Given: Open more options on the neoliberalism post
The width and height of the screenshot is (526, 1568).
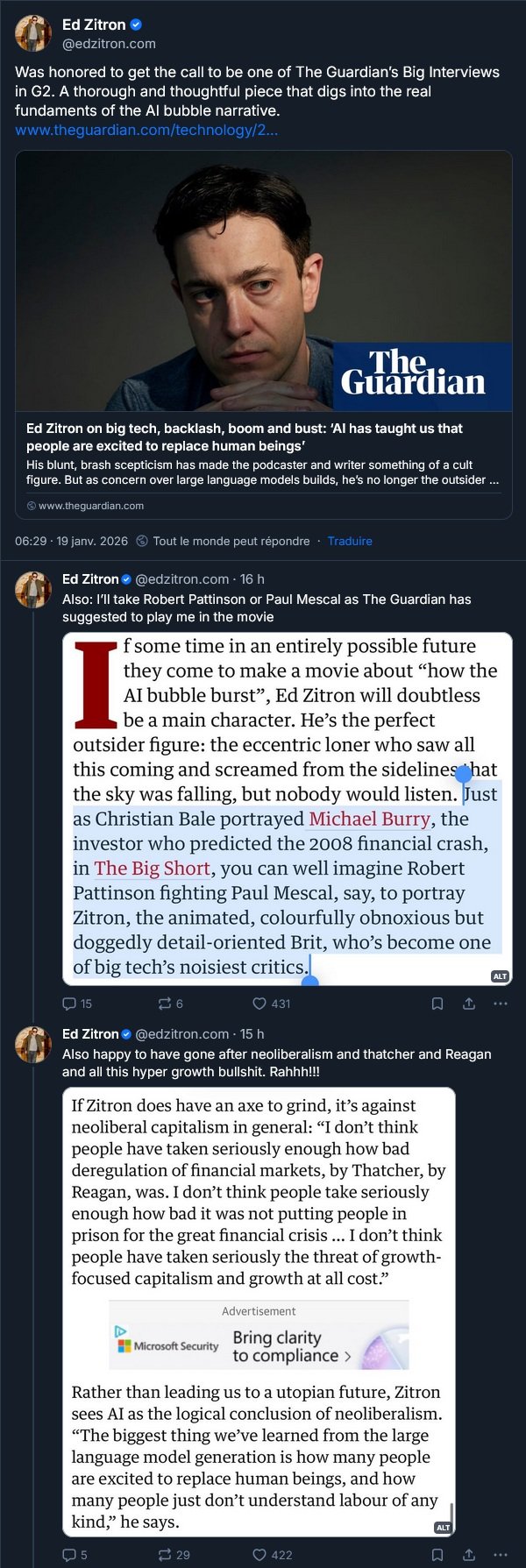Looking at the screenshot, I should click(x=501, y=1555).
